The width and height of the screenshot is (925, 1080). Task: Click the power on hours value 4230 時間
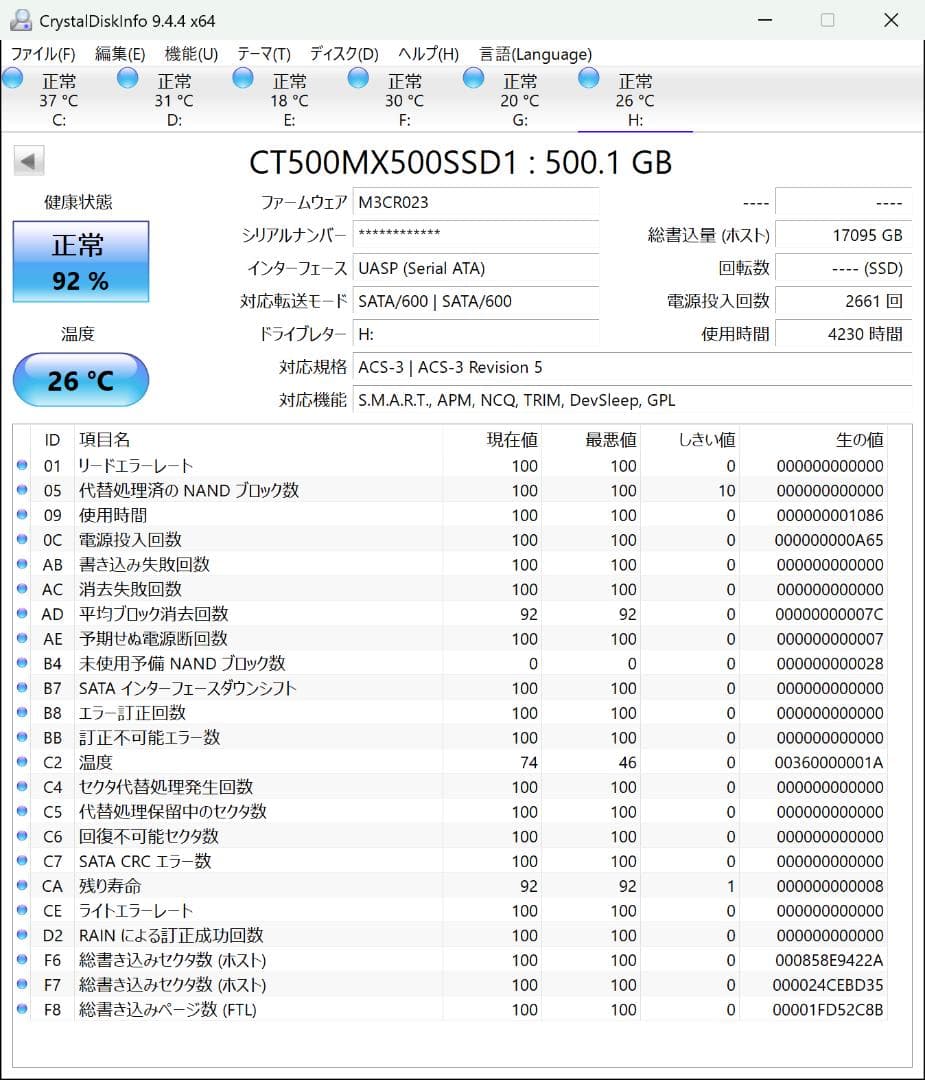pyautogui.click(x=844, y=334)
